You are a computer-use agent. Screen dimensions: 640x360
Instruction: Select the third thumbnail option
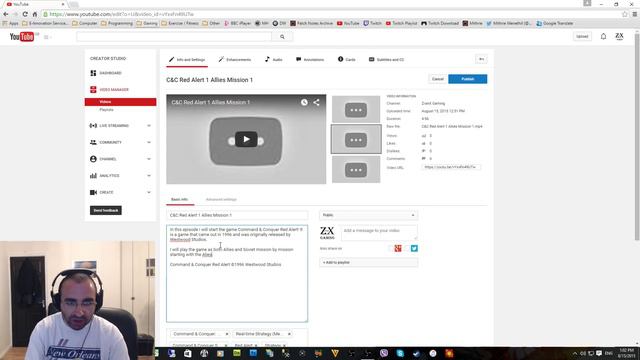coord(356,169)
